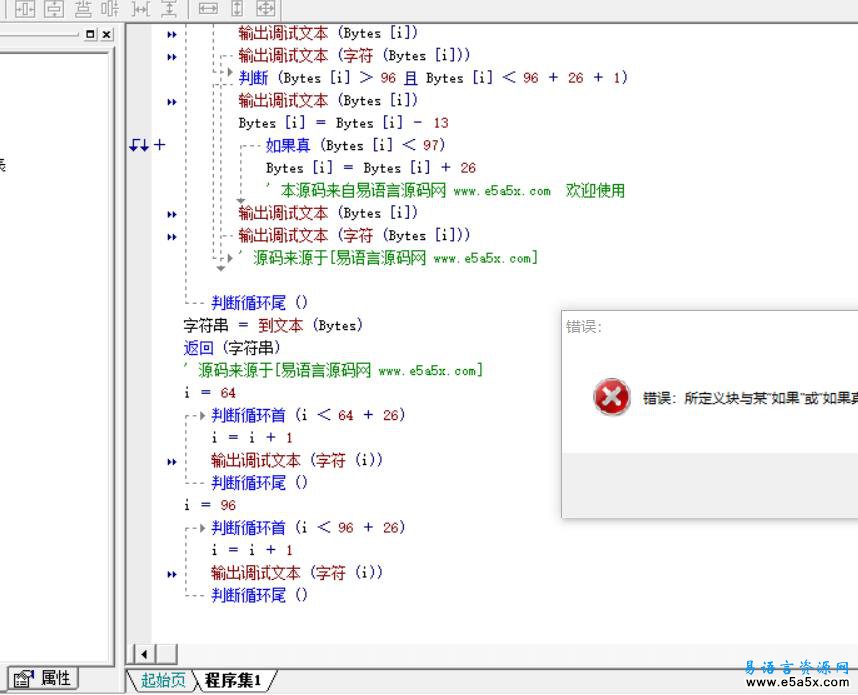The width and height of the screenshot is (858, 695).
Task: Click the make same width icon
Action: pyautogui.click(x=208, y=9)
